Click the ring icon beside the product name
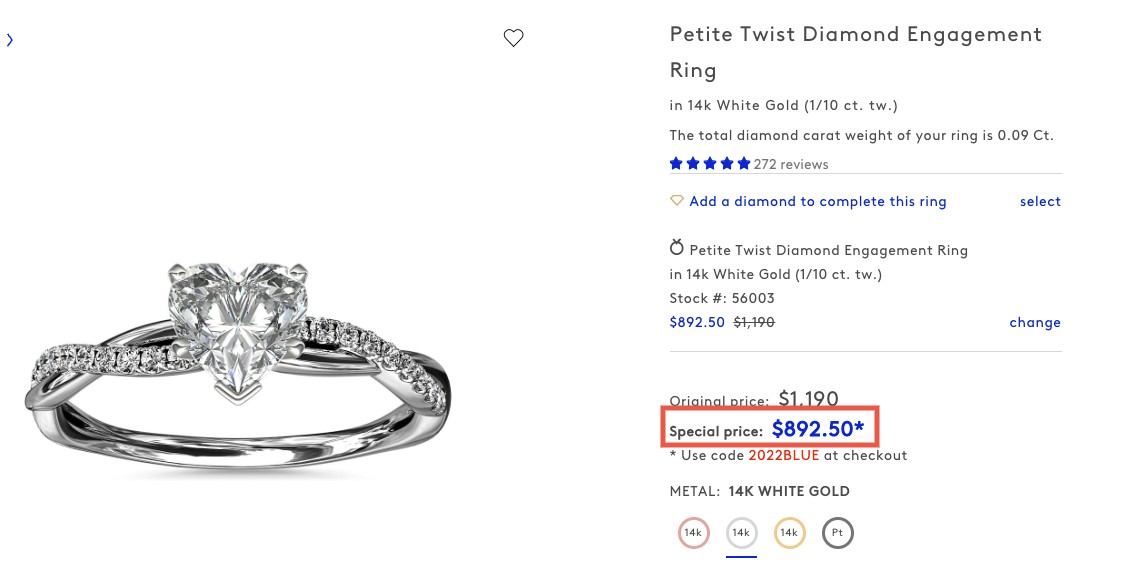The height and width of the screenshot is (576, 1123). click(x=676, y=247)
